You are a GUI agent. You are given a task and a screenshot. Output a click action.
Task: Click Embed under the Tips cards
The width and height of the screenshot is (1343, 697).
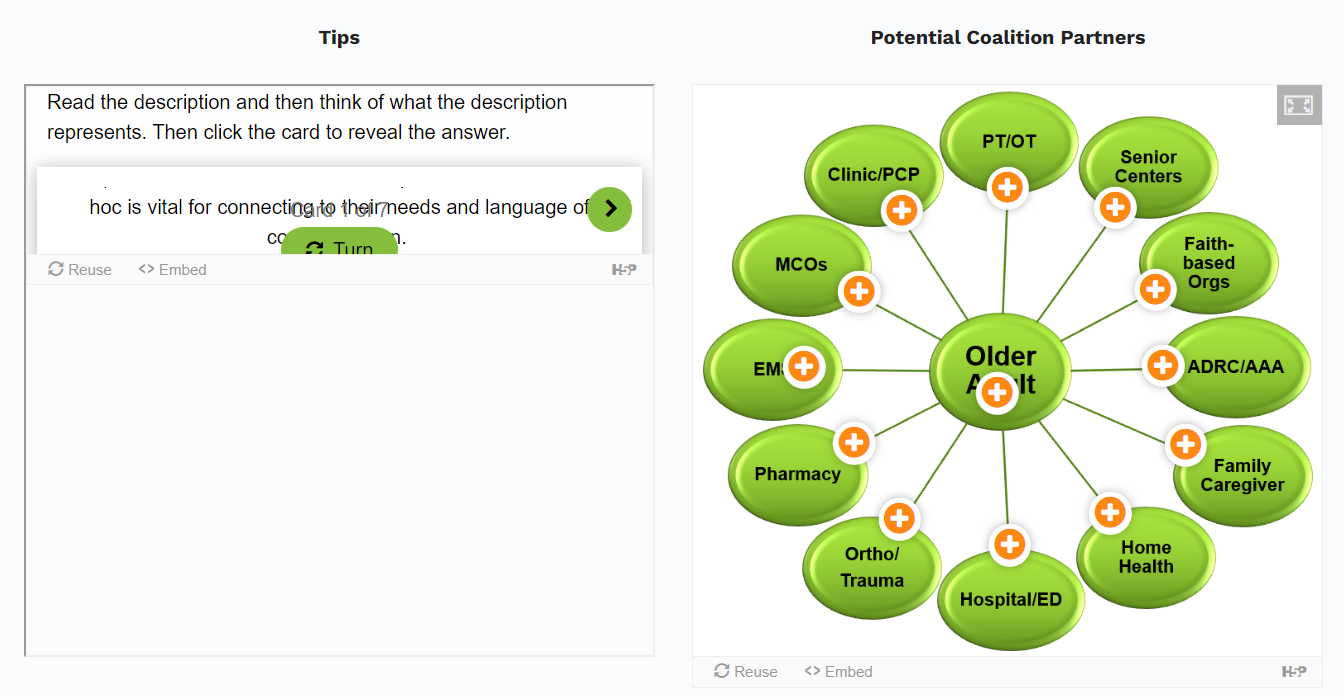coord(173,270)
